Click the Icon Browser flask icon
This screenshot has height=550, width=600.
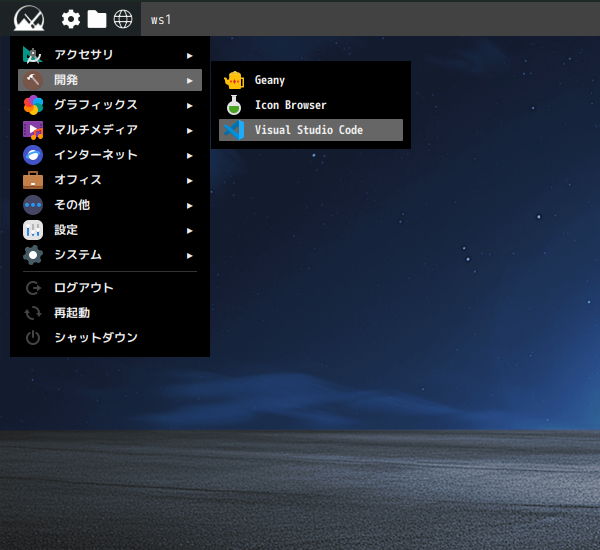[x=234, y=105]
